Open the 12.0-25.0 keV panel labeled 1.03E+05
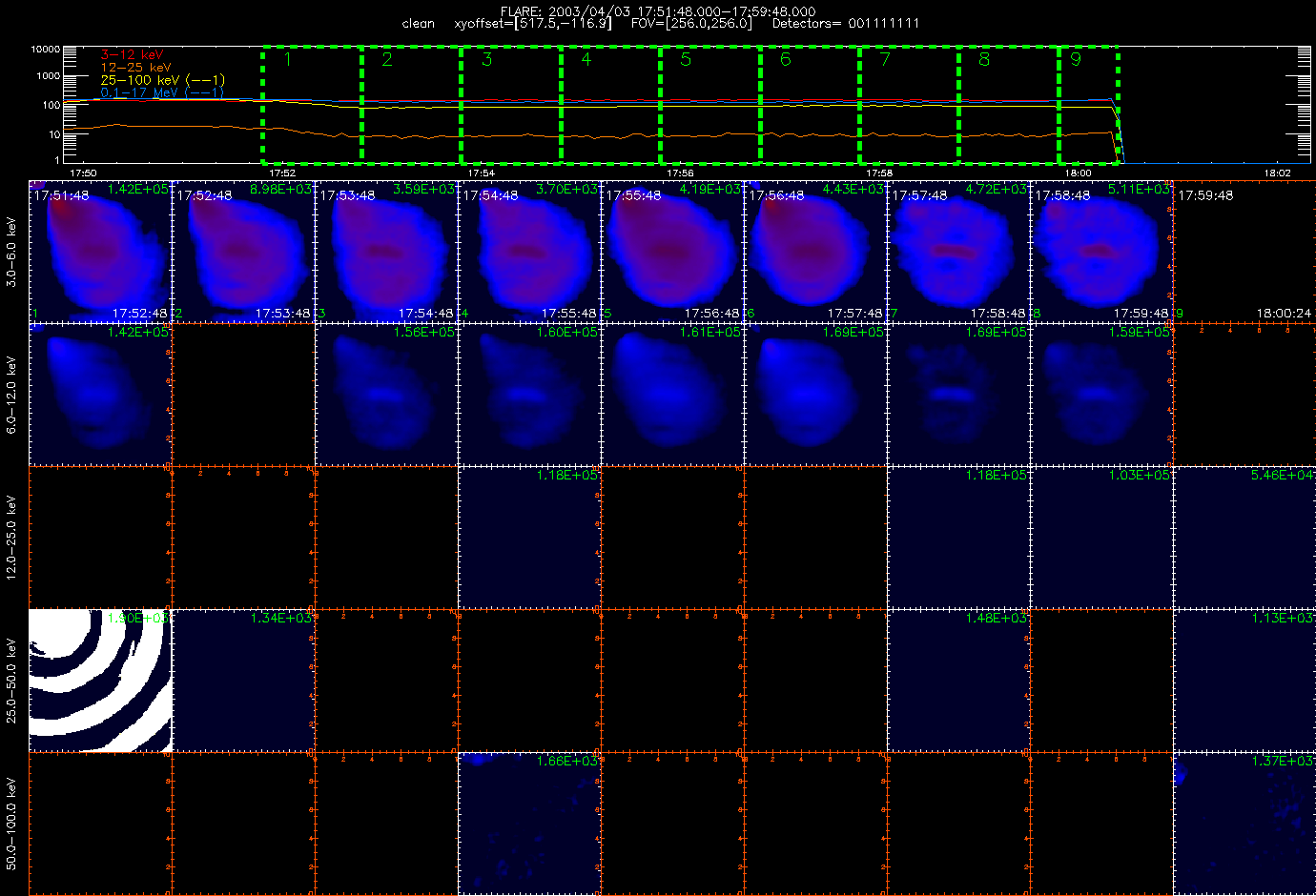The image size is (1316, 896). pyautogui.click(x=1102, y=538)
